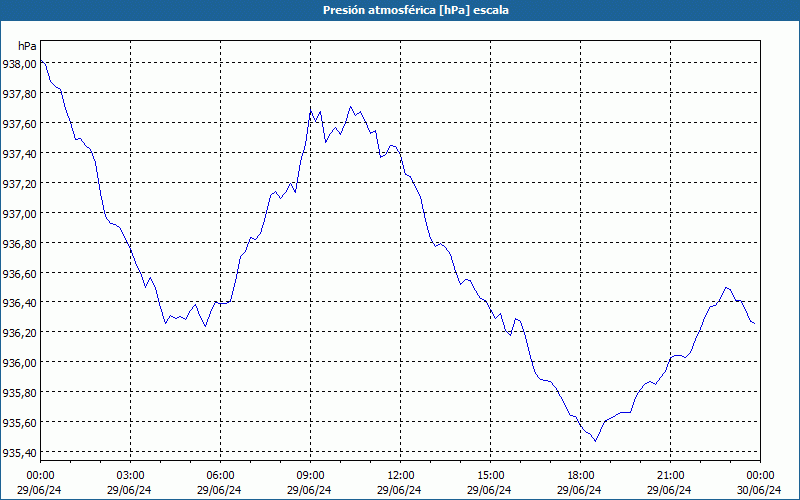
Task: Select the 936,60 axis value
Action: coord(19,273)
